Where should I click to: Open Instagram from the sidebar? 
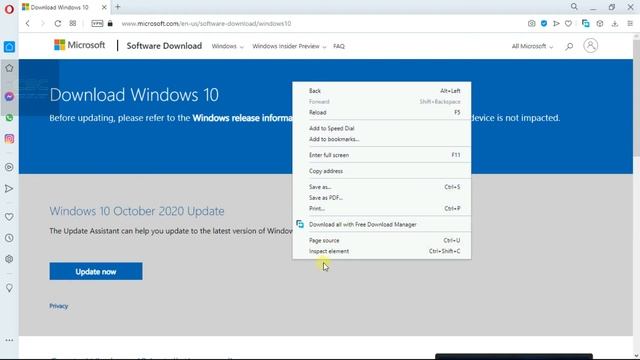pyautogui.click(x=9, y=139)
